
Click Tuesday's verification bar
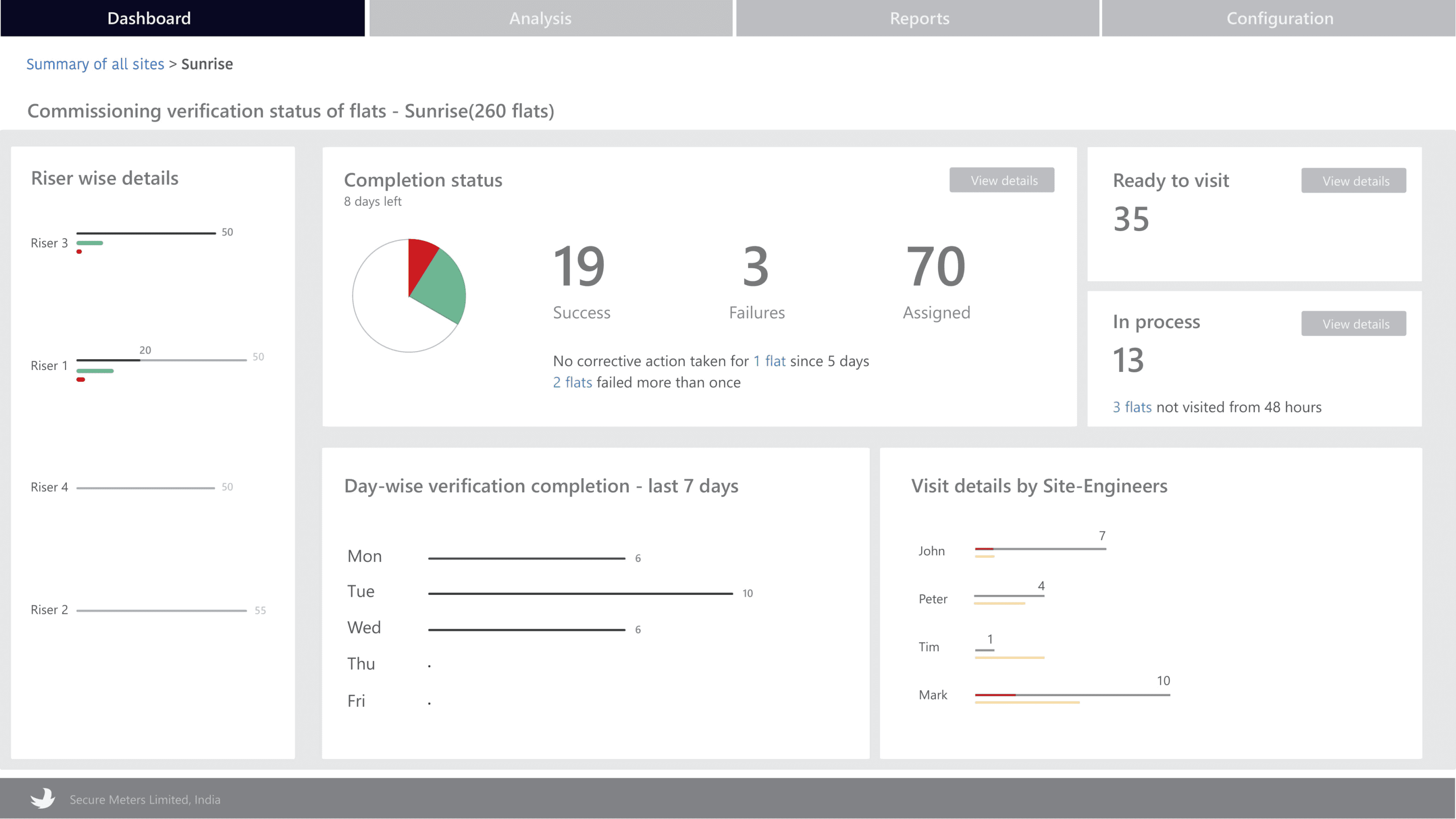pyautogui.click(x=580, y=594)
